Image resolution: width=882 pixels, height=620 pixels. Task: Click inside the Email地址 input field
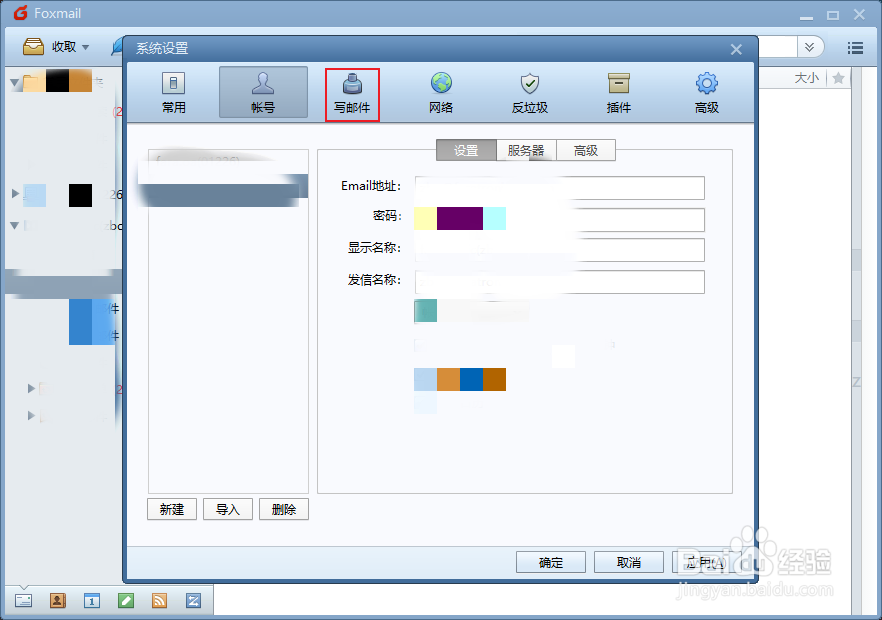pos(558,188)
